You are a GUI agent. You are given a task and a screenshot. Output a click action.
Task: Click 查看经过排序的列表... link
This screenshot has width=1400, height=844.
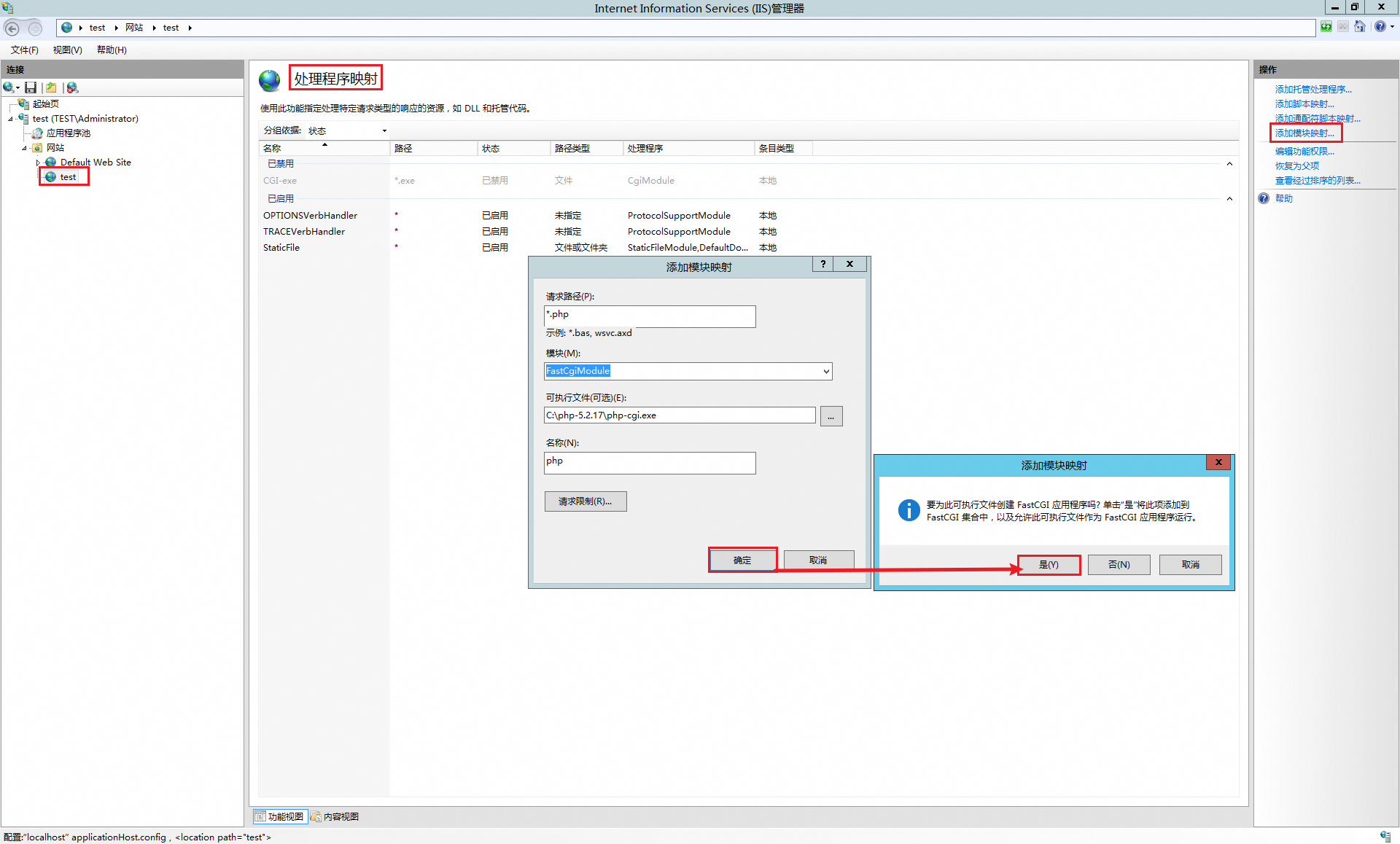click(1318, 181)
